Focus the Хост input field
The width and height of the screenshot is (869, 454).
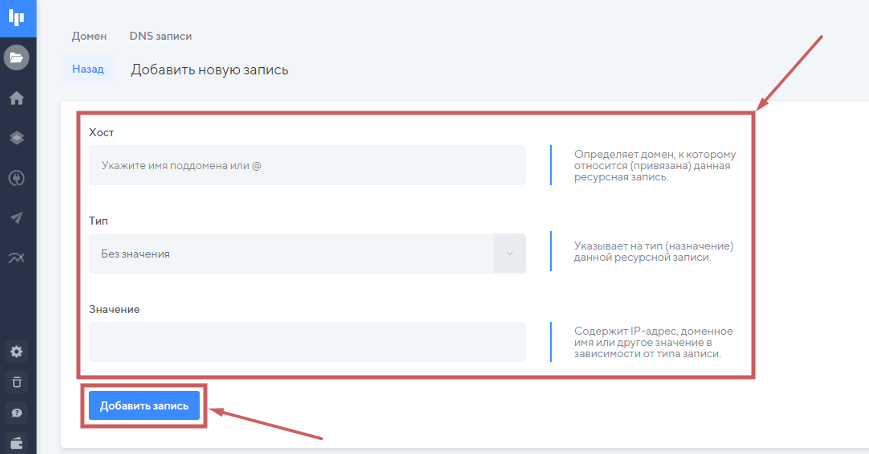pyautogui.click(x=306, y=165)
